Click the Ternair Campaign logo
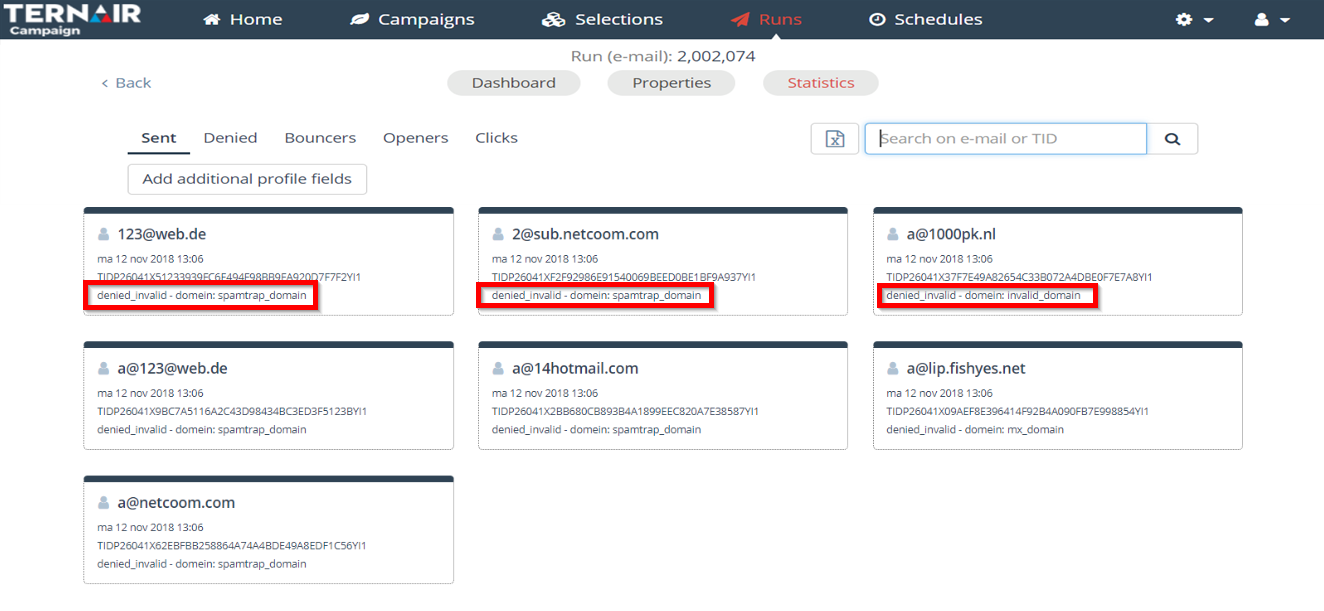This screenshot has width=1324, height=611. click(72, 19)
